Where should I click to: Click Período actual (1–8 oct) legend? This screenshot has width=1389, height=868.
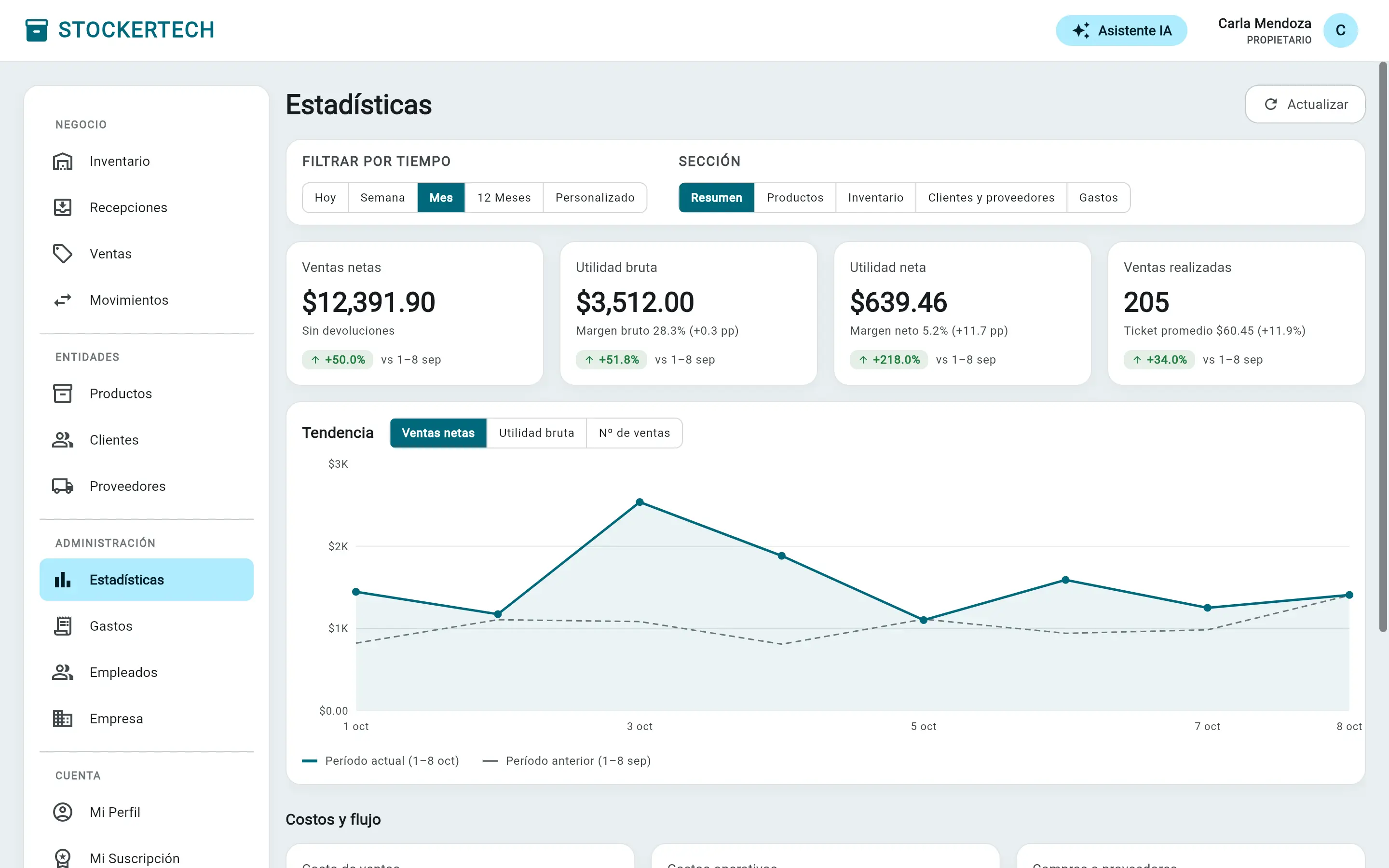tap(381, 760)
